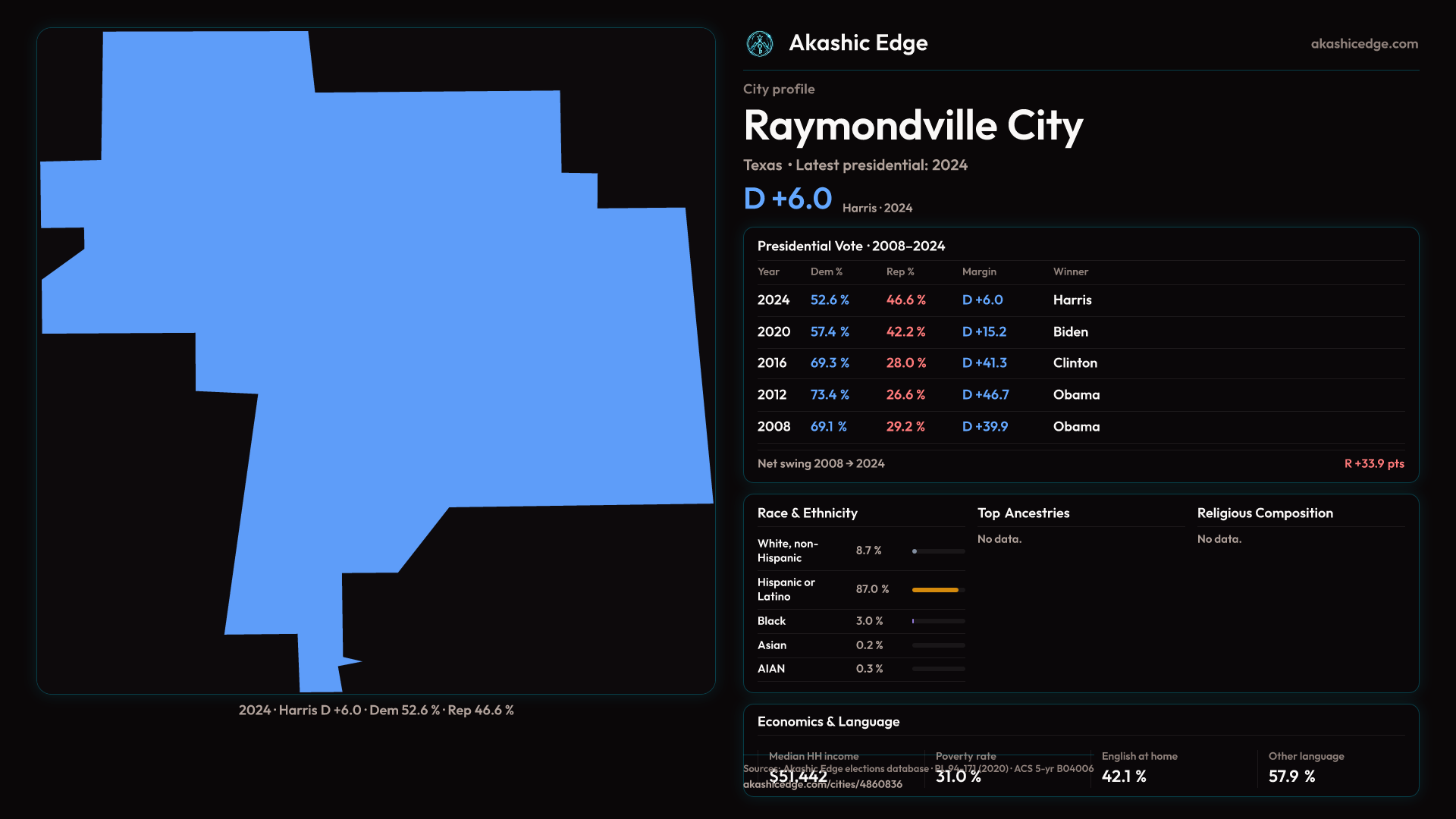Click the Presidential Vote 2008–2024 heading
Screen dimensions: 1456x819
[851, 246]
